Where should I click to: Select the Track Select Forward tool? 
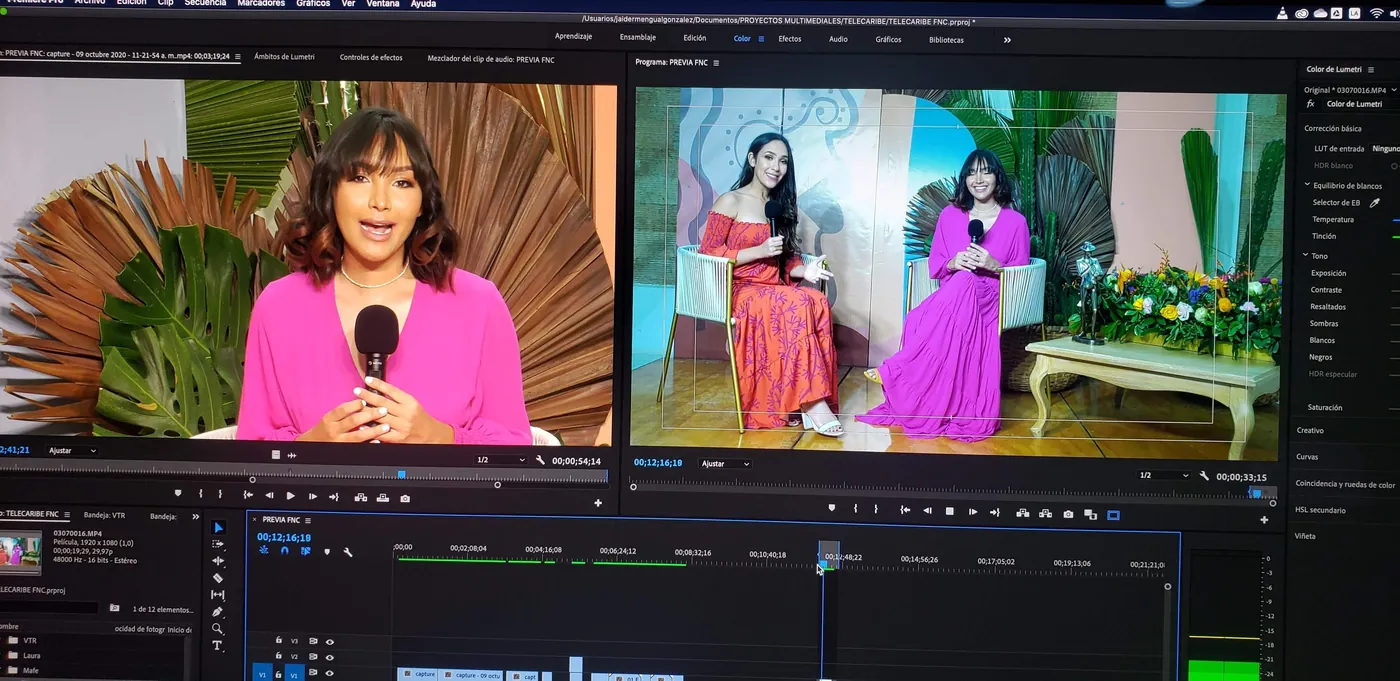coord(219,545)
